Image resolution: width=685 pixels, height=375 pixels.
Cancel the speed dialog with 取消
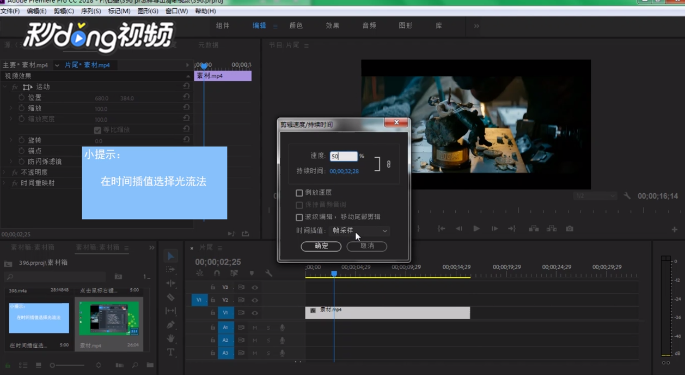(x=367, y=246)
